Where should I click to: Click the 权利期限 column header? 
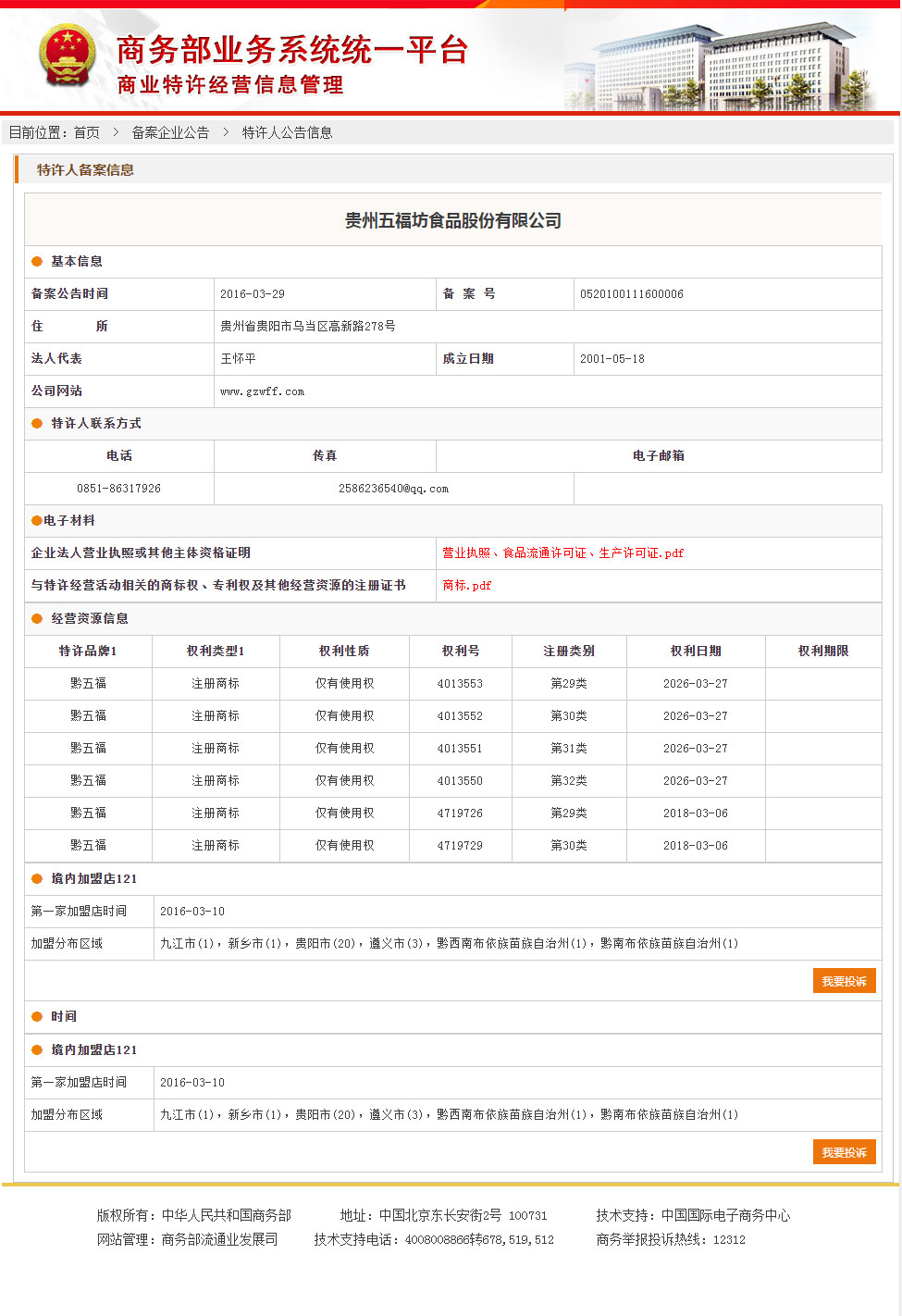pyautogui.click(x=823, y=652)
